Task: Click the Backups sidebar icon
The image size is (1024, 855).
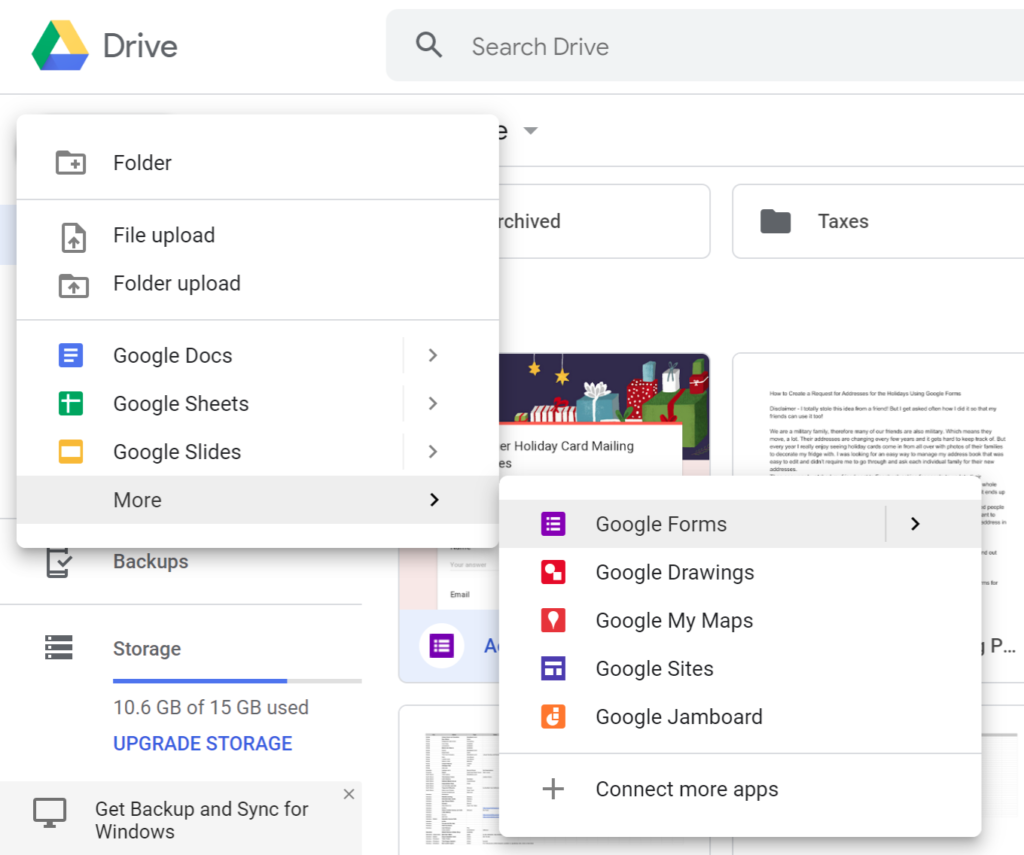Action: click(59, 562)
